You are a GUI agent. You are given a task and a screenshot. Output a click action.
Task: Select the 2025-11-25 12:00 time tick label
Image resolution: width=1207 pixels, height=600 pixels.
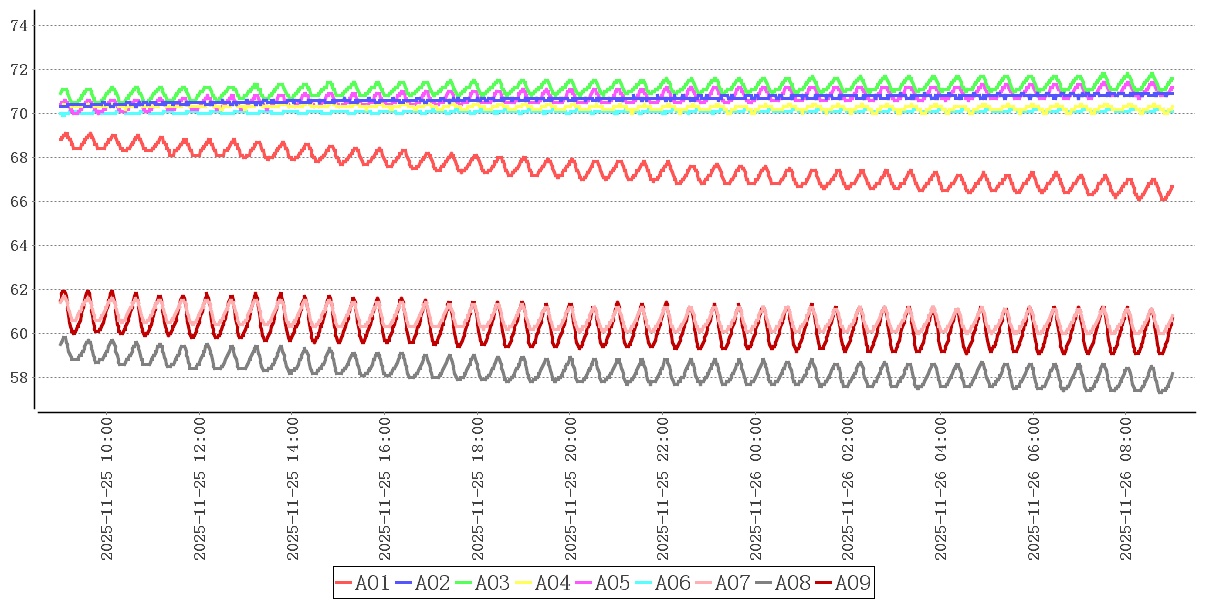(199, 490)
